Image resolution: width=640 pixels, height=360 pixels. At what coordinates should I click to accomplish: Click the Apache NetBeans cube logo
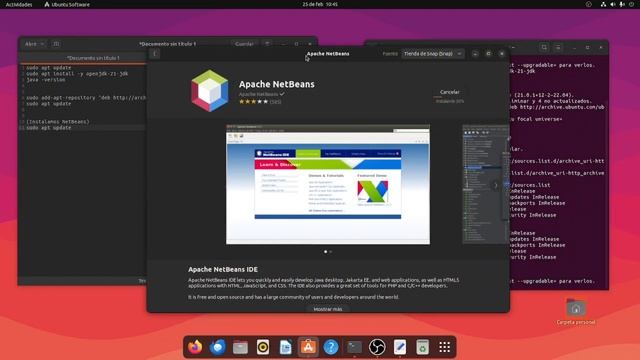pyautogui.click(x=210, y=91)
